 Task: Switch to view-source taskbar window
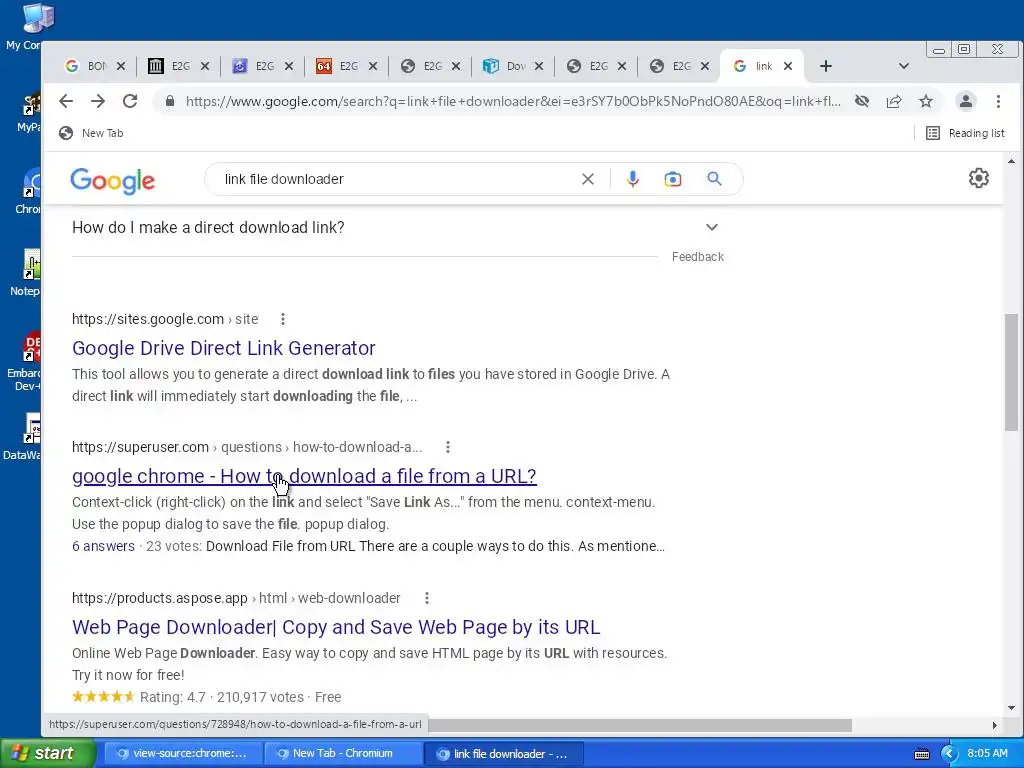(x=183, y=753)
